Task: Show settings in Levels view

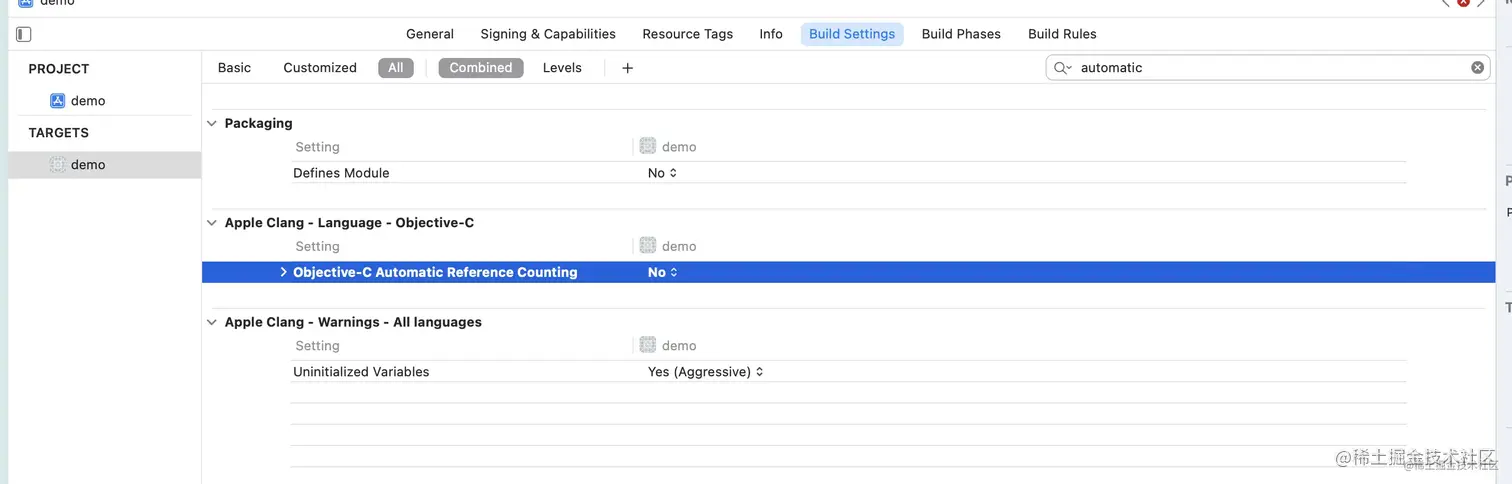Action: point(562,68)
